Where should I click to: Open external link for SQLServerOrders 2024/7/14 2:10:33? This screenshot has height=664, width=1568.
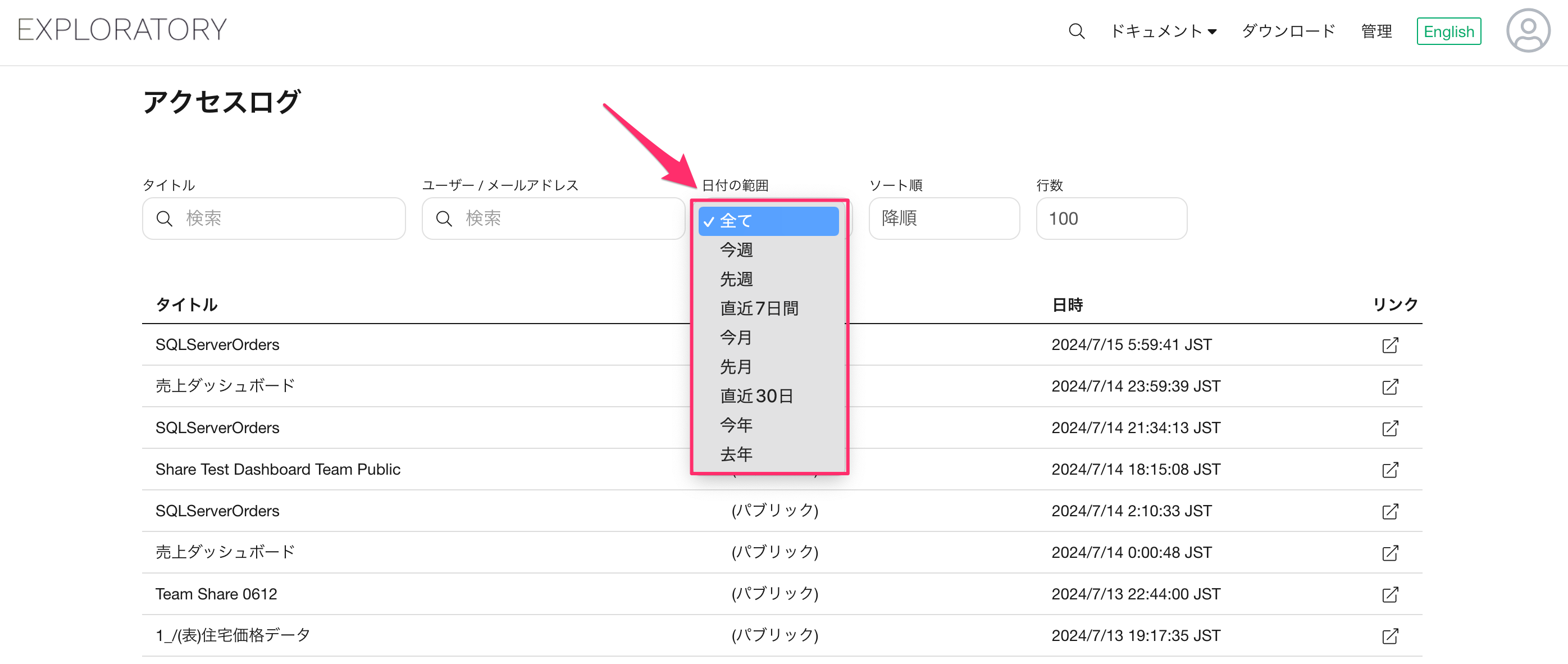[x=1389, y=511]
